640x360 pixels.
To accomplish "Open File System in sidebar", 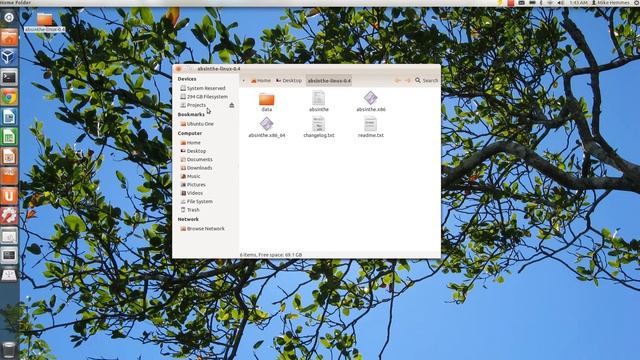I will click(196, 201).
